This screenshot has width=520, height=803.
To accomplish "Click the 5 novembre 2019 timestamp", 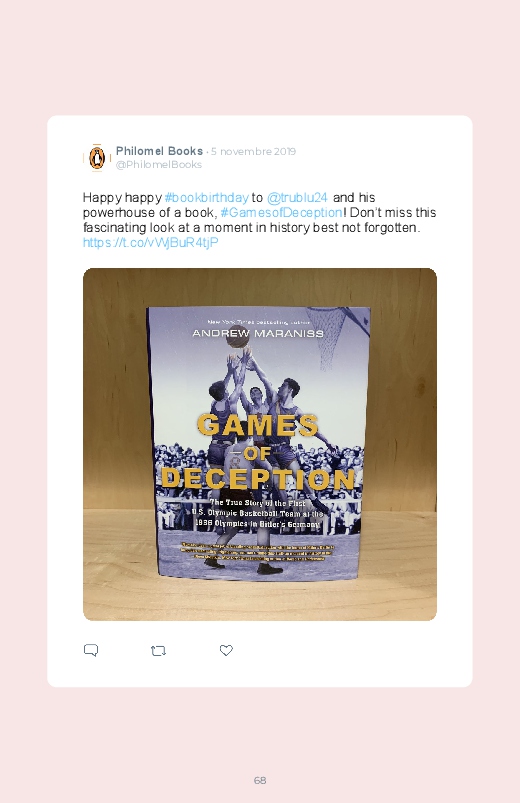I will click(253, 152).
